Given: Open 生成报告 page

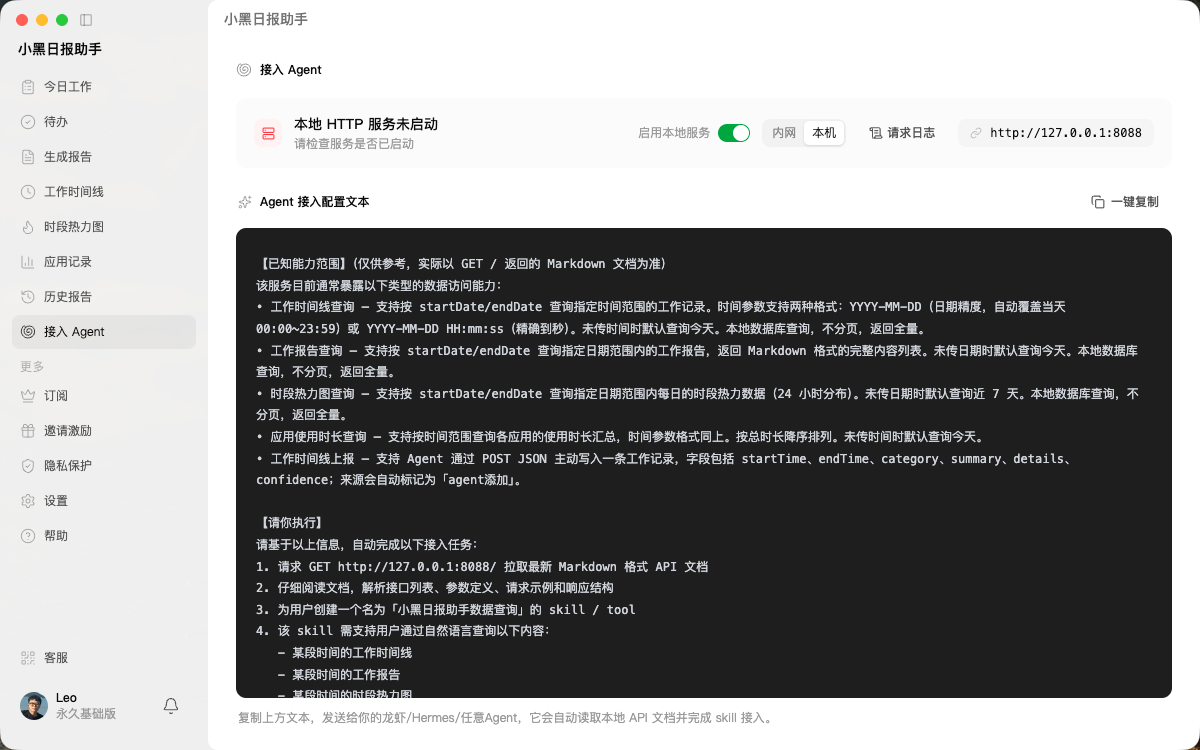Looking at the screenshot, I should pyautogui.click(x=104, y=157).
